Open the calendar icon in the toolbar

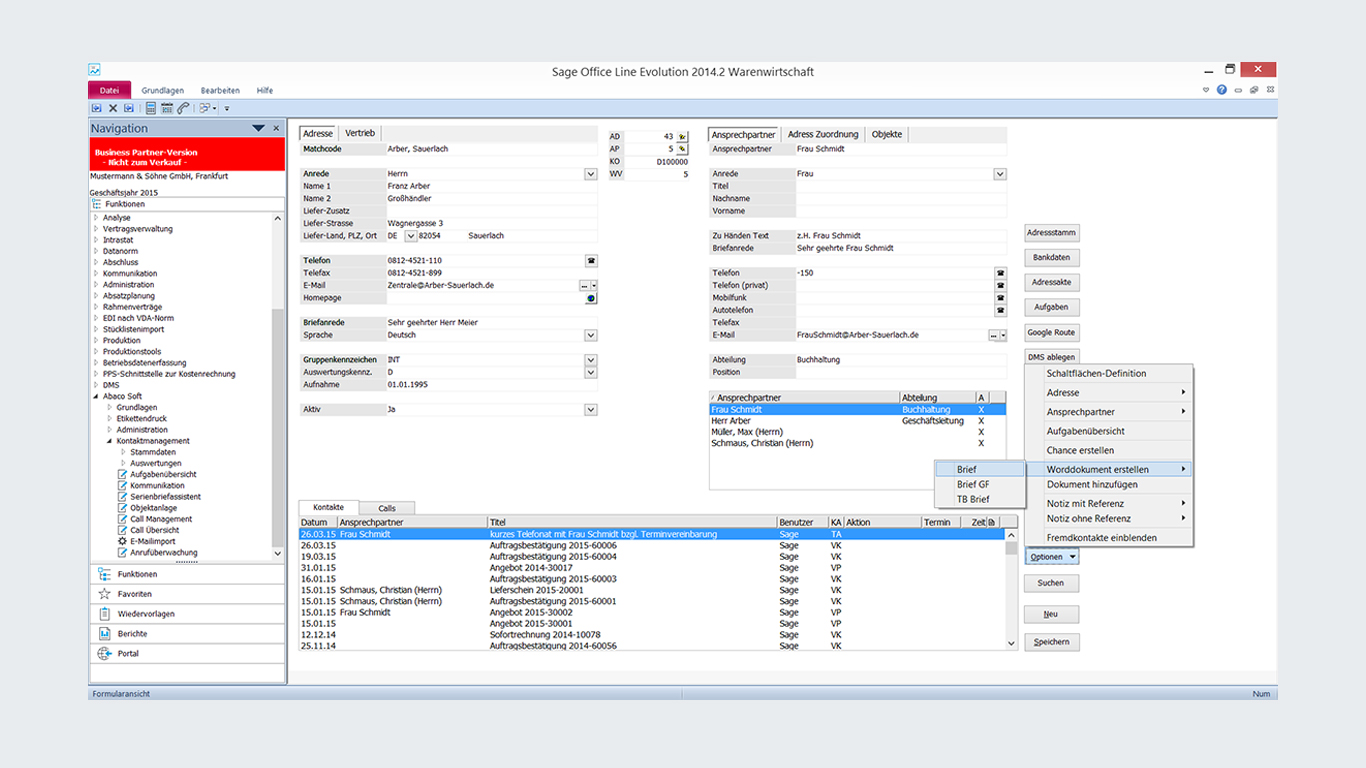pos(167,108)
